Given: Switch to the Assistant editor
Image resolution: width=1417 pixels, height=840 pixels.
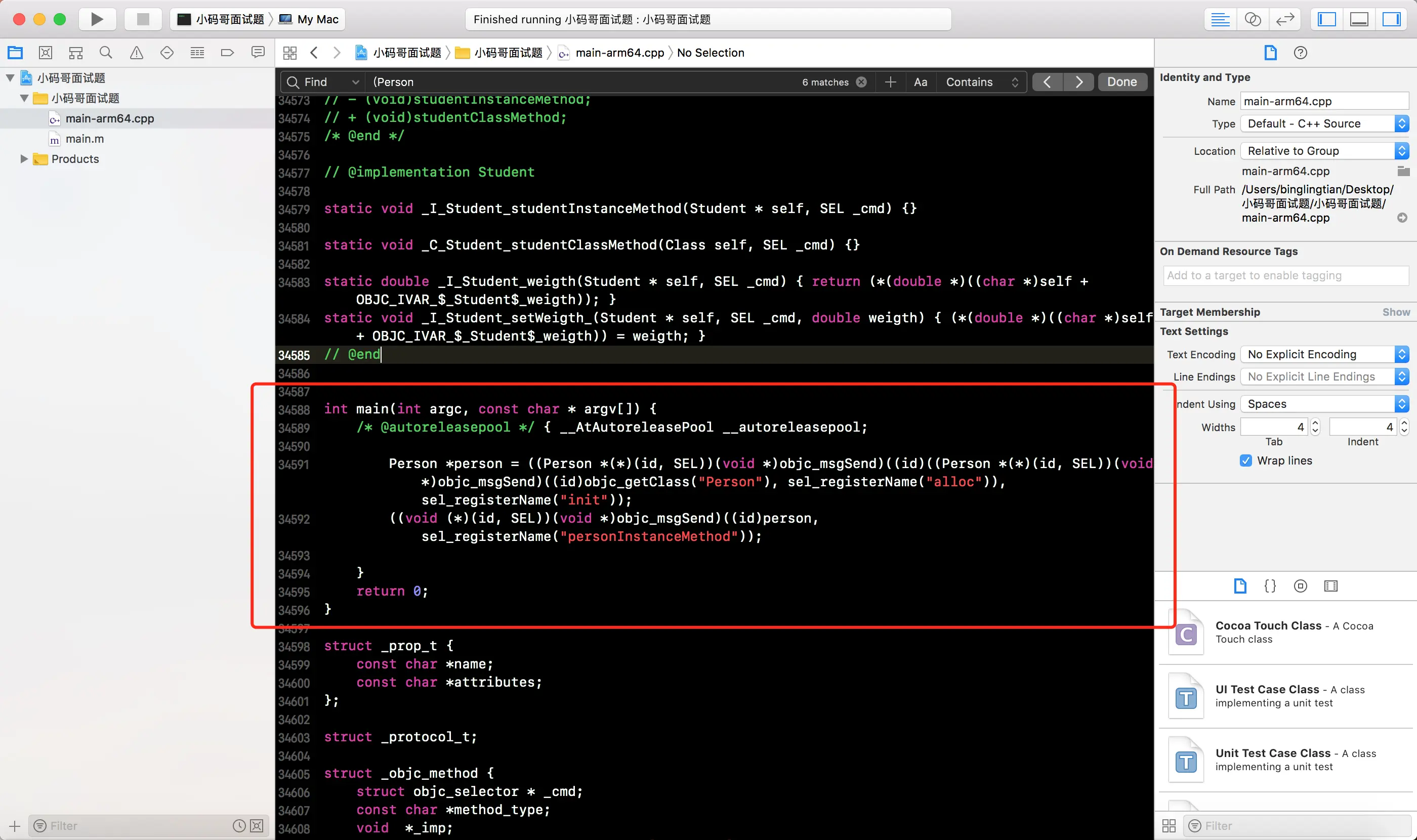Looking at the screenshot, I should [x=1253, y=19].
